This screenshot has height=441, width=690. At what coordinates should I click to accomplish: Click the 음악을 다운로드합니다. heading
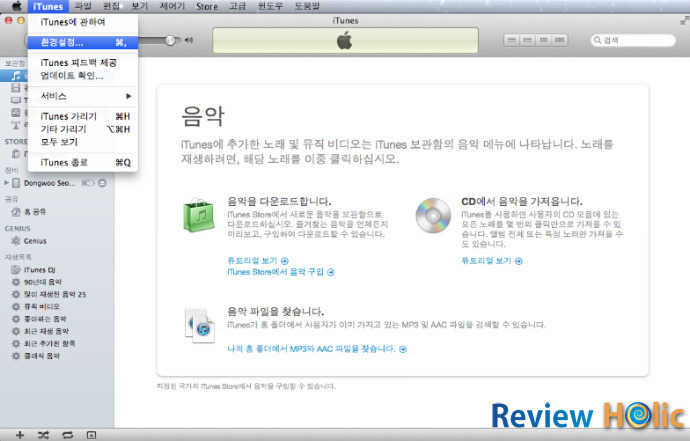click(x=279, y=201)
